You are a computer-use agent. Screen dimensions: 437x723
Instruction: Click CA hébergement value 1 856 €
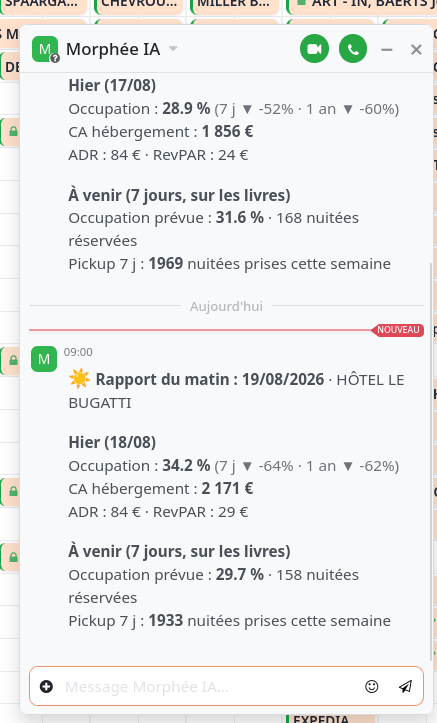point(228,131)
